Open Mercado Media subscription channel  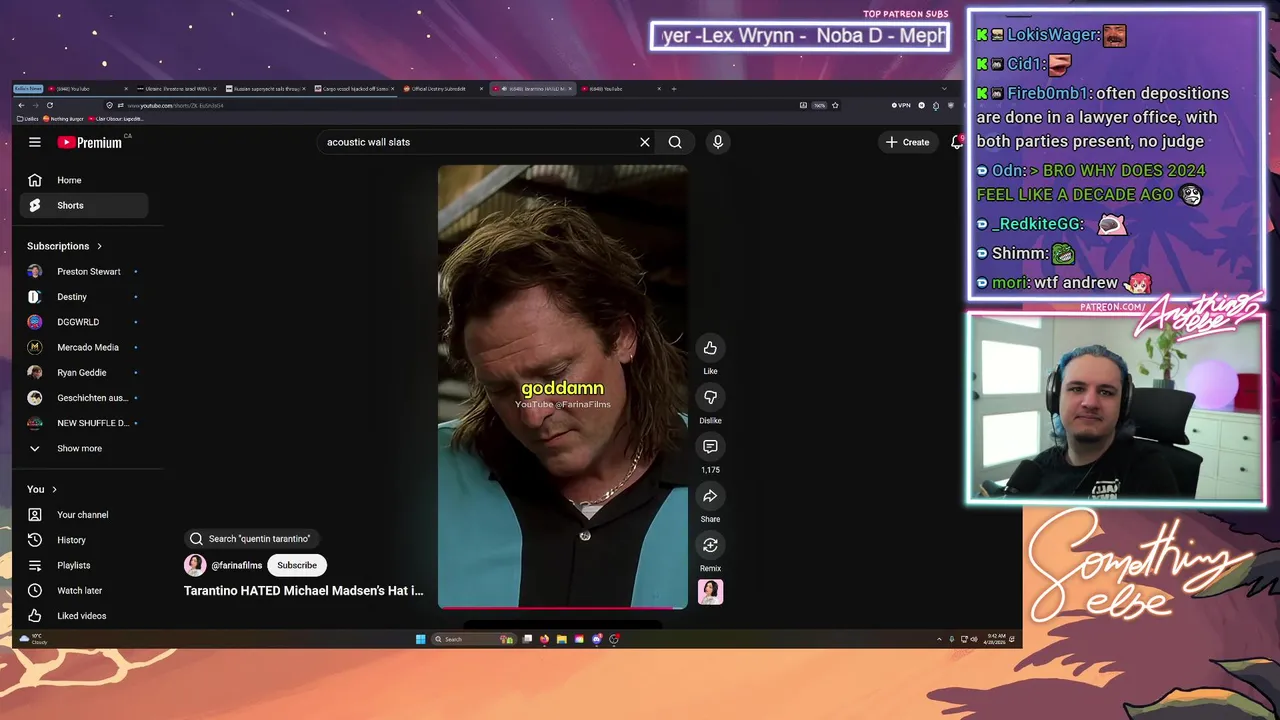tap(84, 347)
